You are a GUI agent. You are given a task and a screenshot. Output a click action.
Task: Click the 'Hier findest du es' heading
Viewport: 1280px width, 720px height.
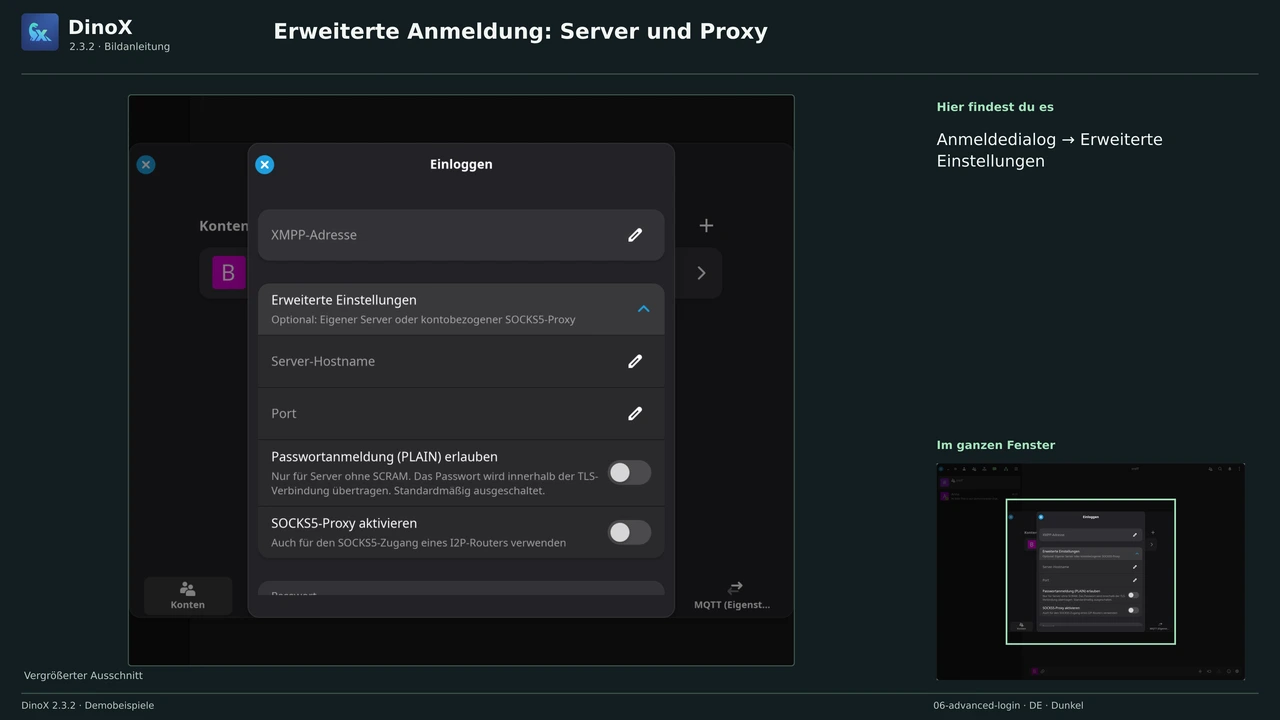(995, 107)
